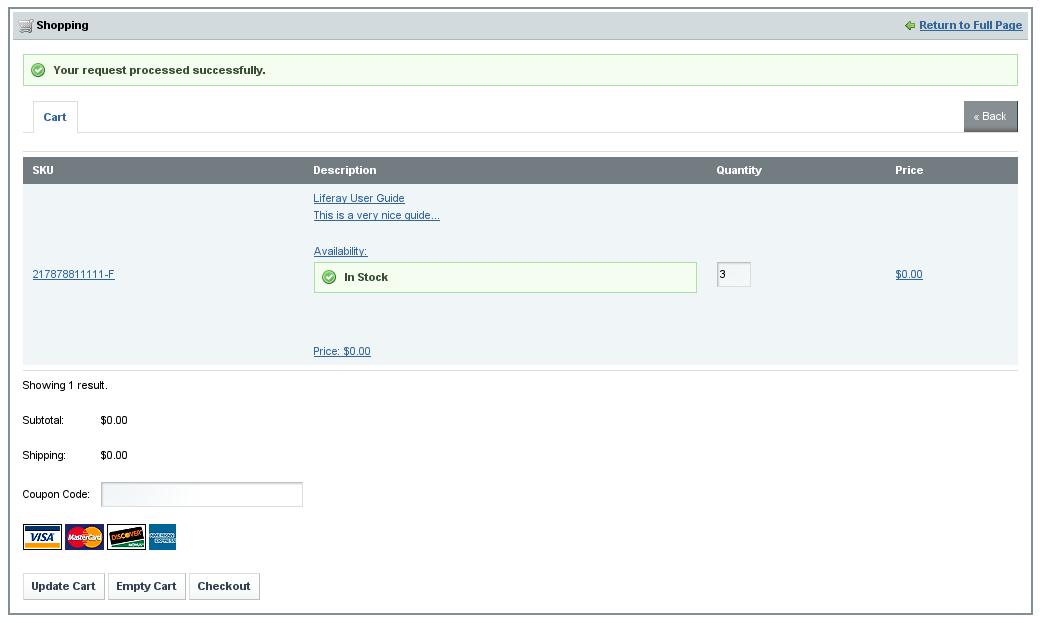Click the In Stock green check icon
The width and height of the screenshot is (1042, 623).
point(329,277)
